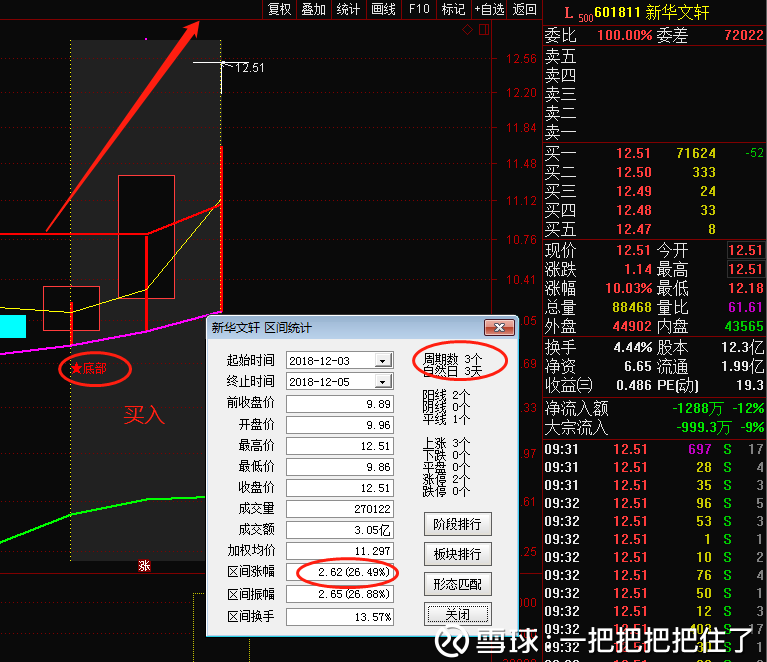This screenshot has height=662, width=767.
Task: Click the axis price label 12.56
Action: click(521, 59)
